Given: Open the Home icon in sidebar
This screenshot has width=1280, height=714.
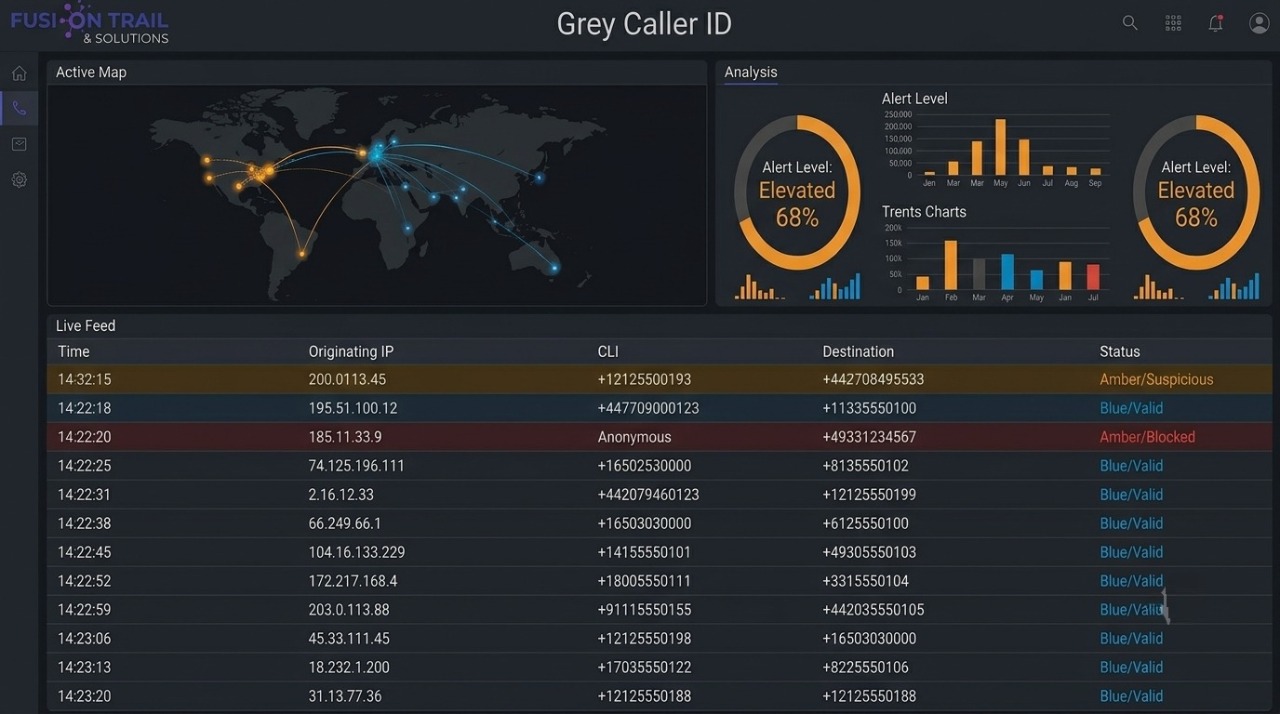Looking at the screenshot, I should (19, 73).
